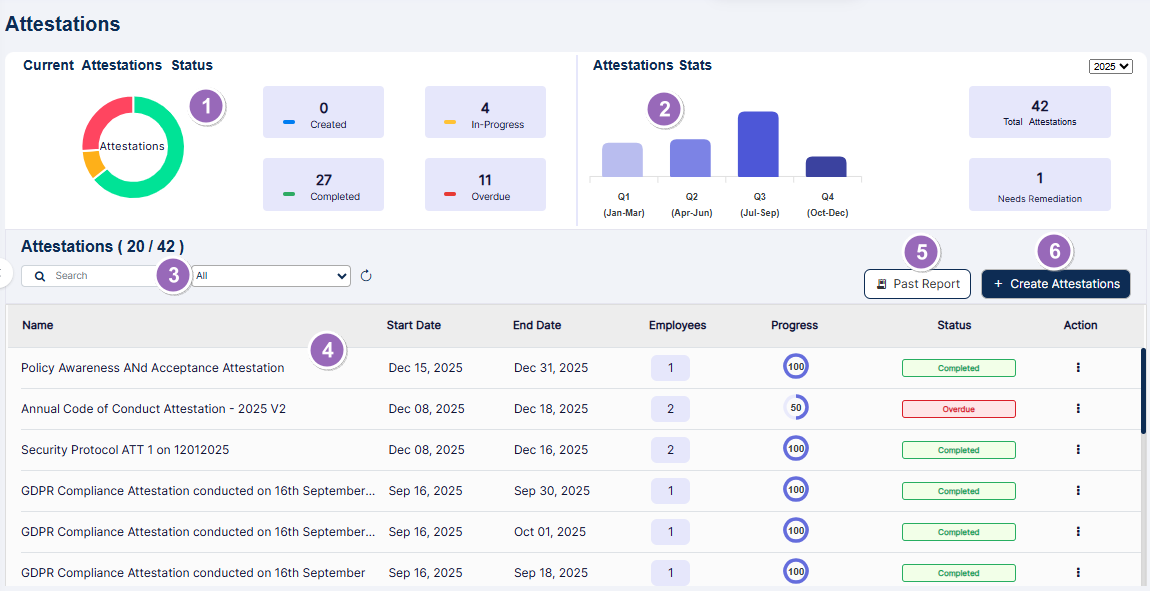Click the report icon inside Past Report button
The width and height of the screenshot is (1150, 591).
click(x=884, y=284)
